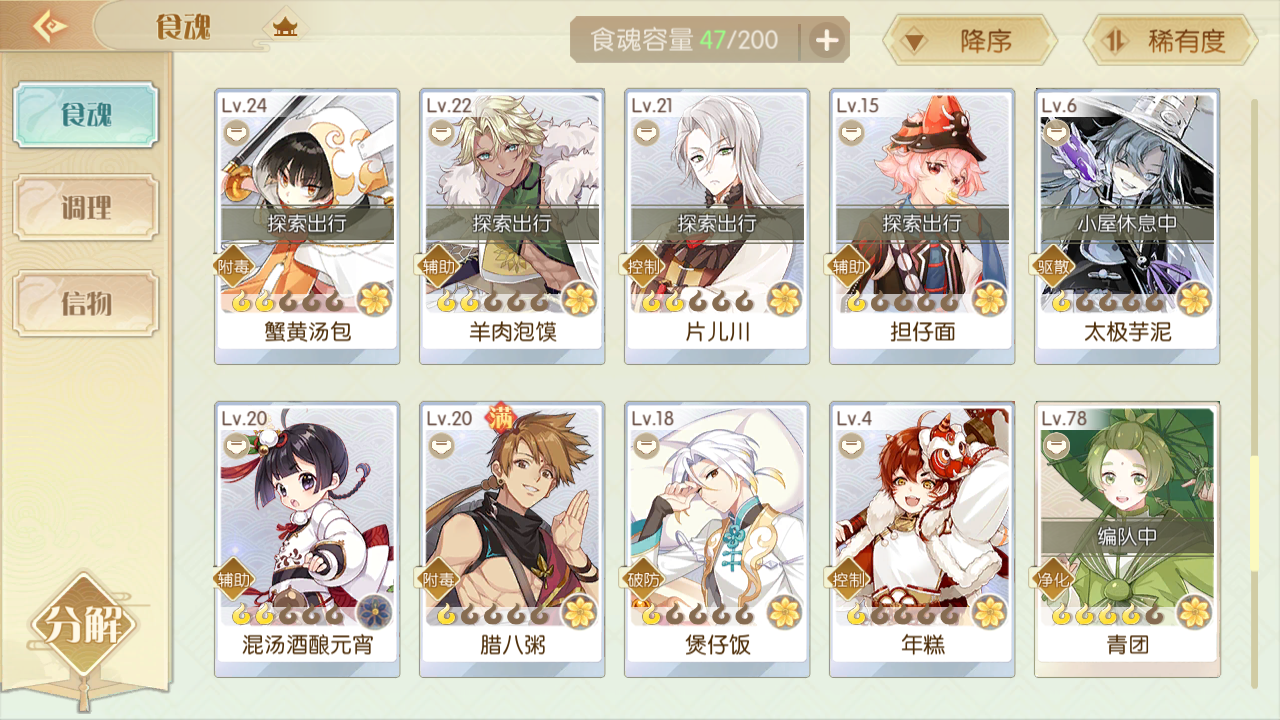This screenshot has width=1280, height=720.
Task: Toggle the circle marker on 年糕 card
Action: click(851, 445)
